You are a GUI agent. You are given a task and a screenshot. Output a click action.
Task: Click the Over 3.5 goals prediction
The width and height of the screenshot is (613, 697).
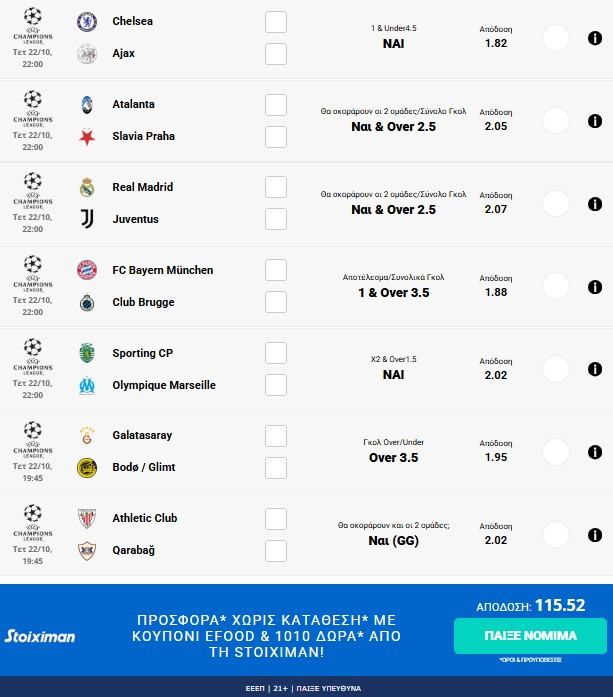(x=393, y=458)
